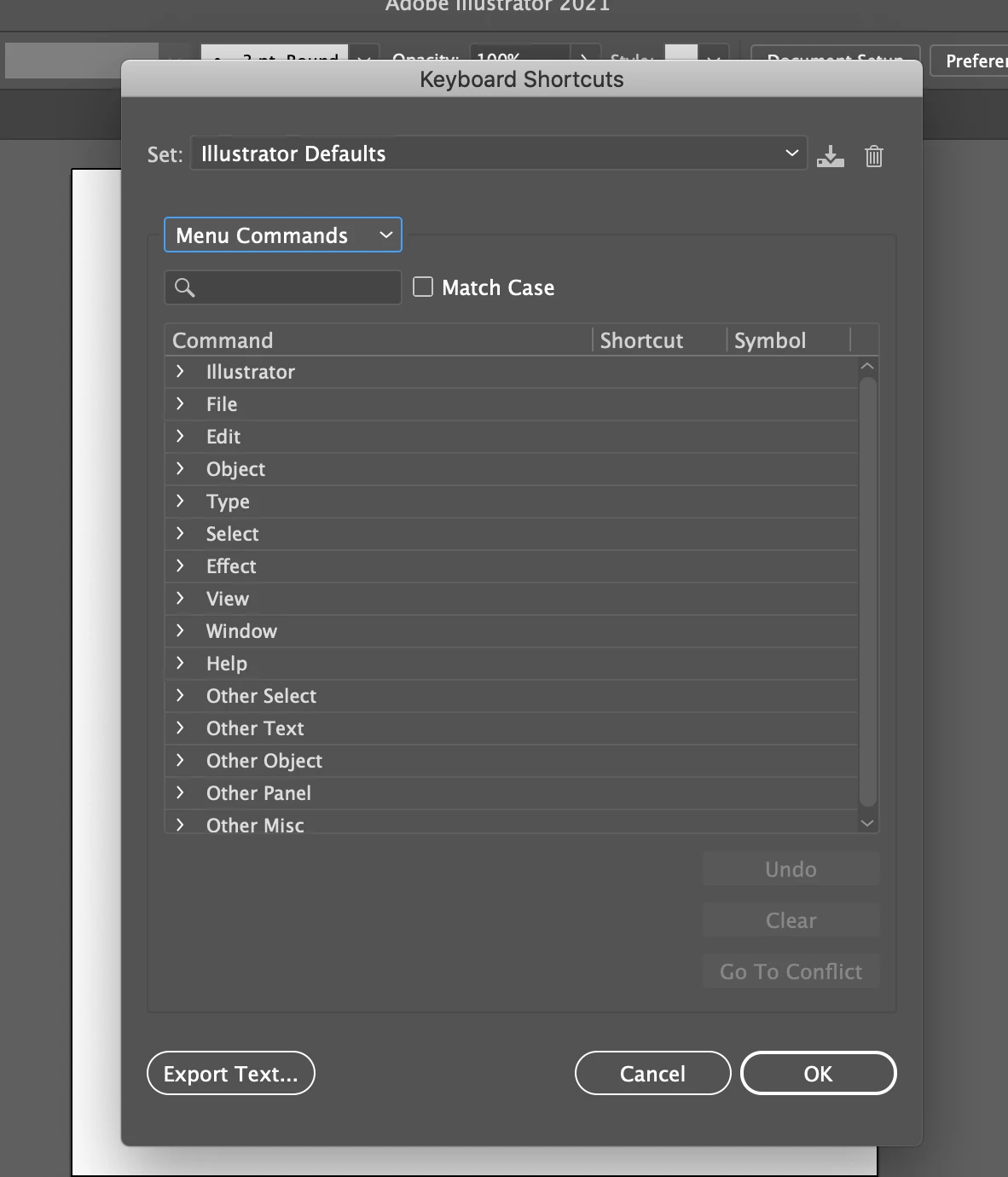Expand the Select command group
This screenshot has width=1008, height=1177.
click(180, 533)
